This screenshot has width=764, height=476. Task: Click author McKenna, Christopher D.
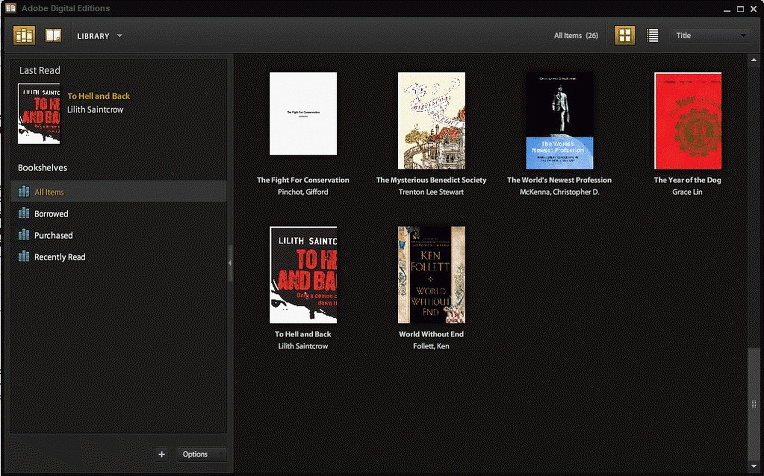(x=559, y=192)
